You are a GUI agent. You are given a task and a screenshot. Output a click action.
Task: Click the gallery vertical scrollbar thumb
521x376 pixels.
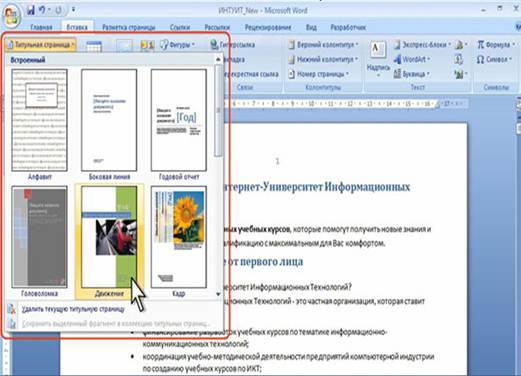pyautogui.click(x=218, y=110)
